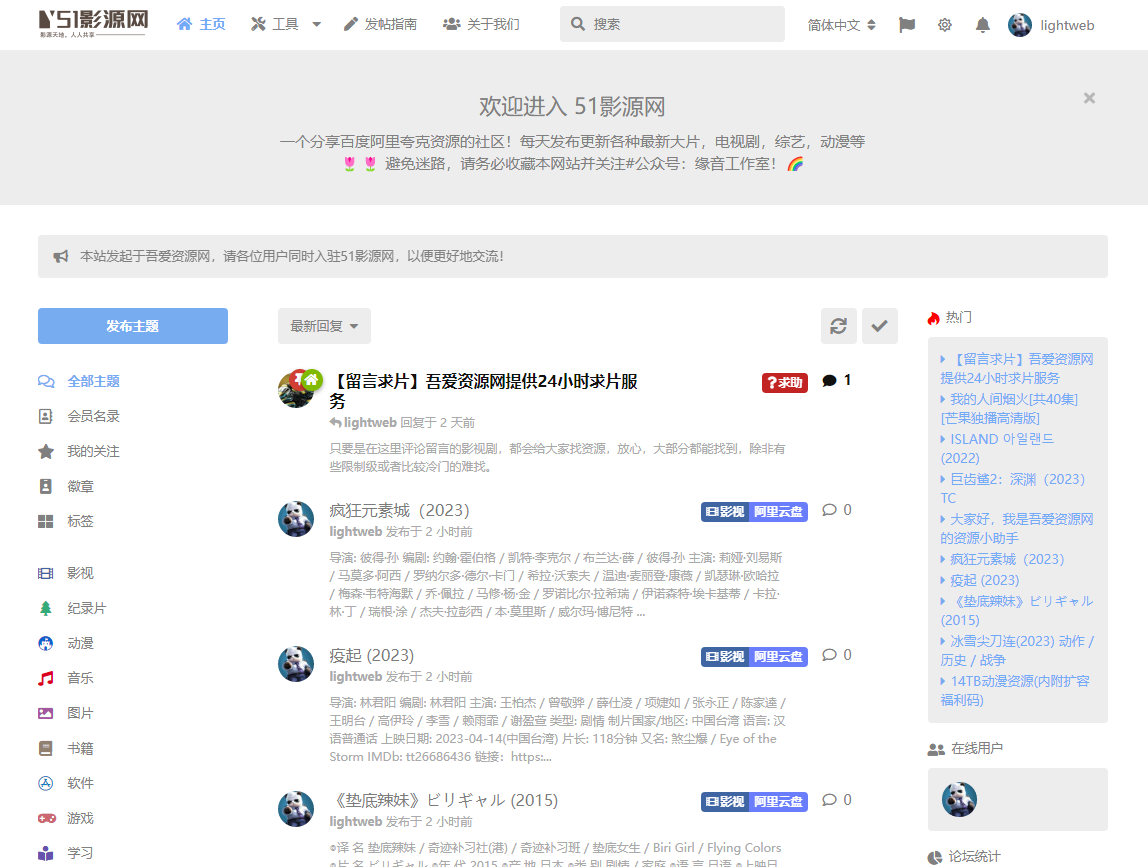This screenshot has width=1148, height=867.
Task: Open 发帖指南 posting guide
Action: tap(381, 24)
